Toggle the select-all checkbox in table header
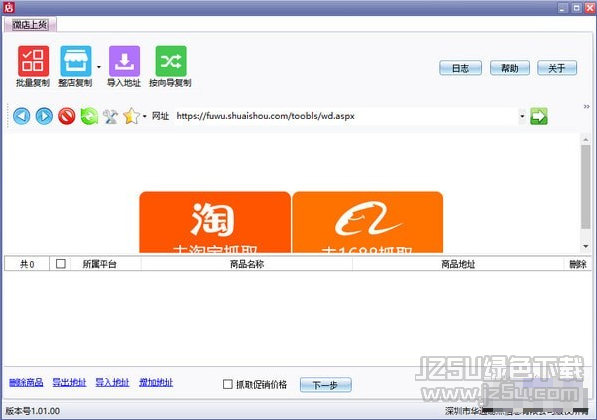Screen dimensions: 597x420 (61, 263)
